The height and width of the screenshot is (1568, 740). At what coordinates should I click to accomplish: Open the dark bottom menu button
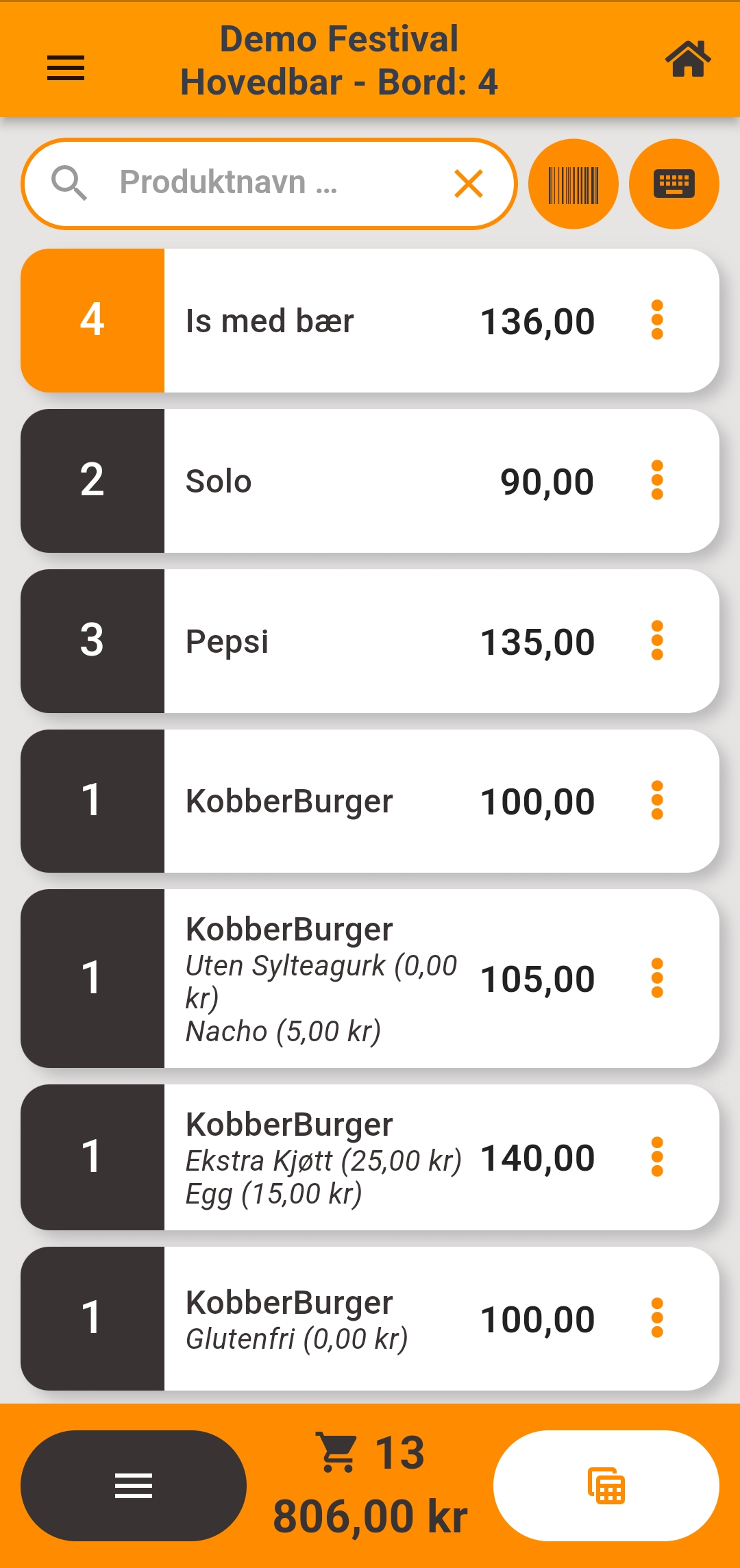[x=134, y=1486]
